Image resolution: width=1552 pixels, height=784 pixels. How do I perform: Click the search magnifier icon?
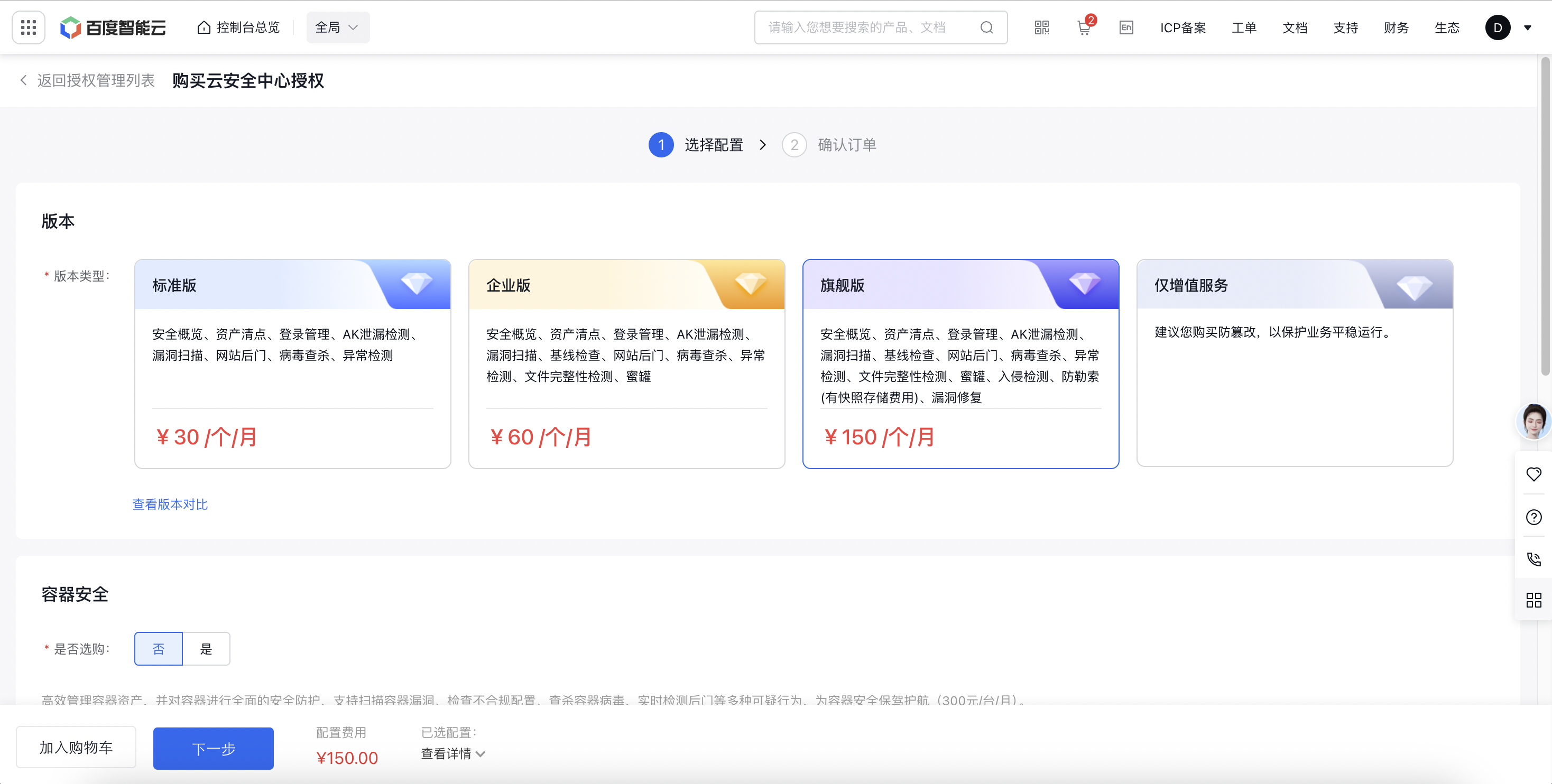[x=986, y=27]
